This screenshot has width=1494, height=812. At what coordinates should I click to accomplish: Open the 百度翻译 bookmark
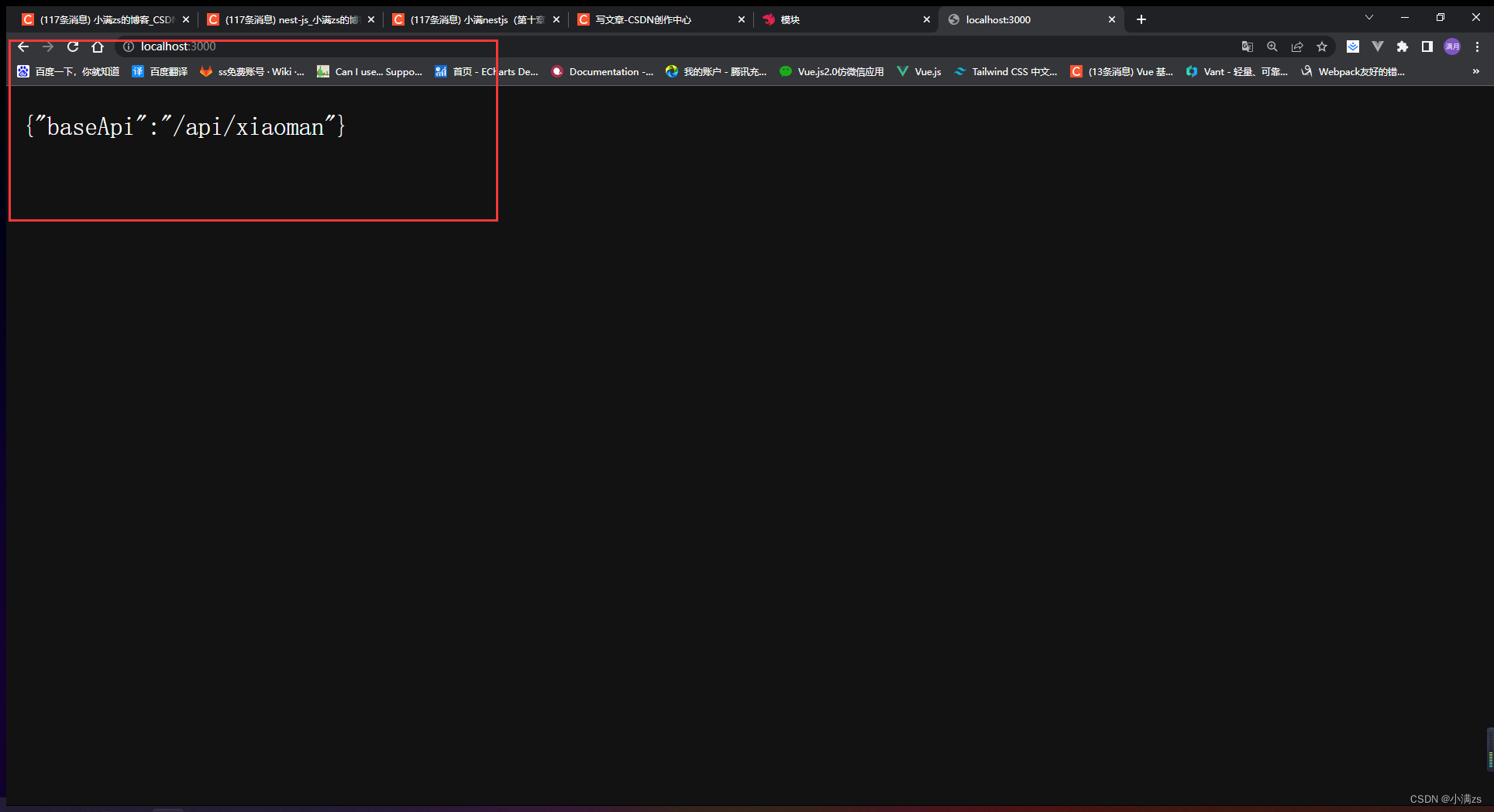coord(160,71)
